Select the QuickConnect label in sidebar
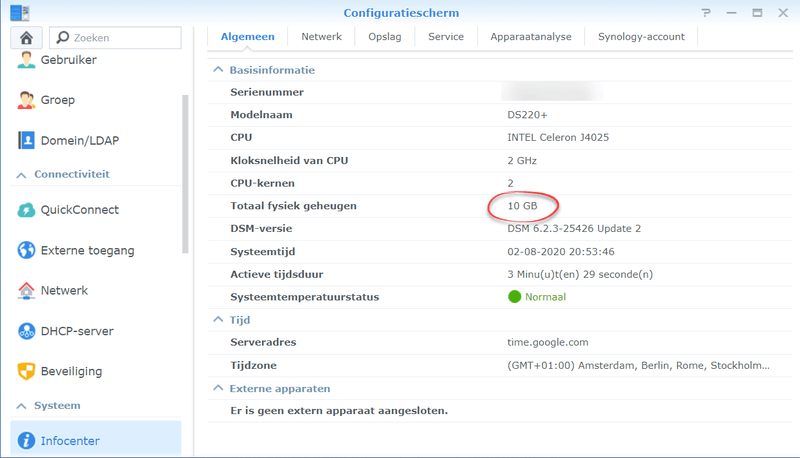Image resolution: width=800 pixels, height=458 pixels. 80,210
